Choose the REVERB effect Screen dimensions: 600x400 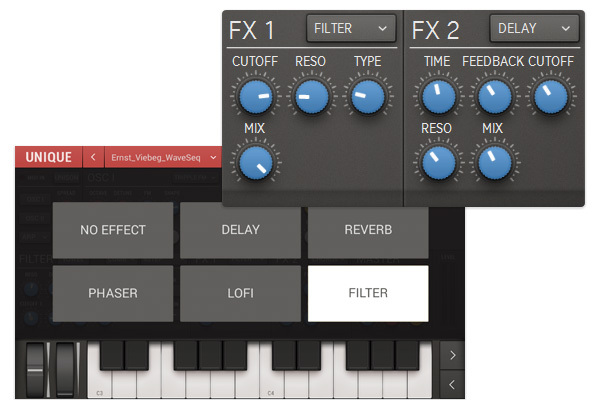(368, 232)
